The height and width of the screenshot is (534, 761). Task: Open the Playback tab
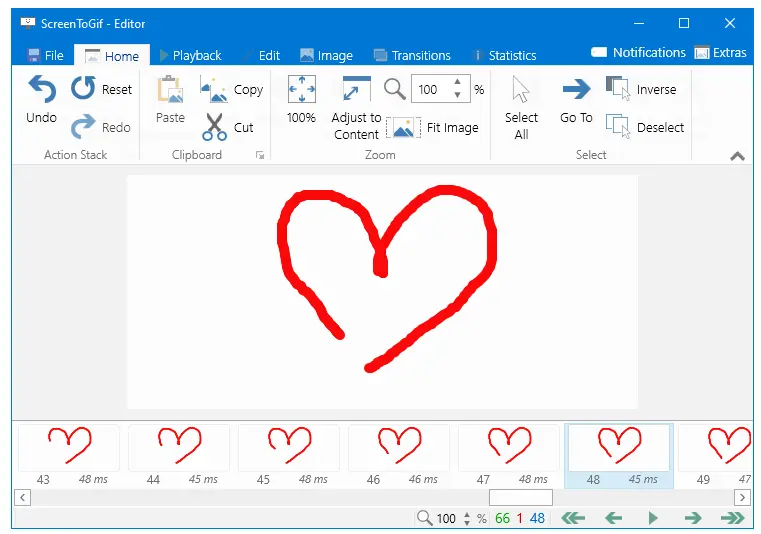pyautogui.click(x=190, y=55)
